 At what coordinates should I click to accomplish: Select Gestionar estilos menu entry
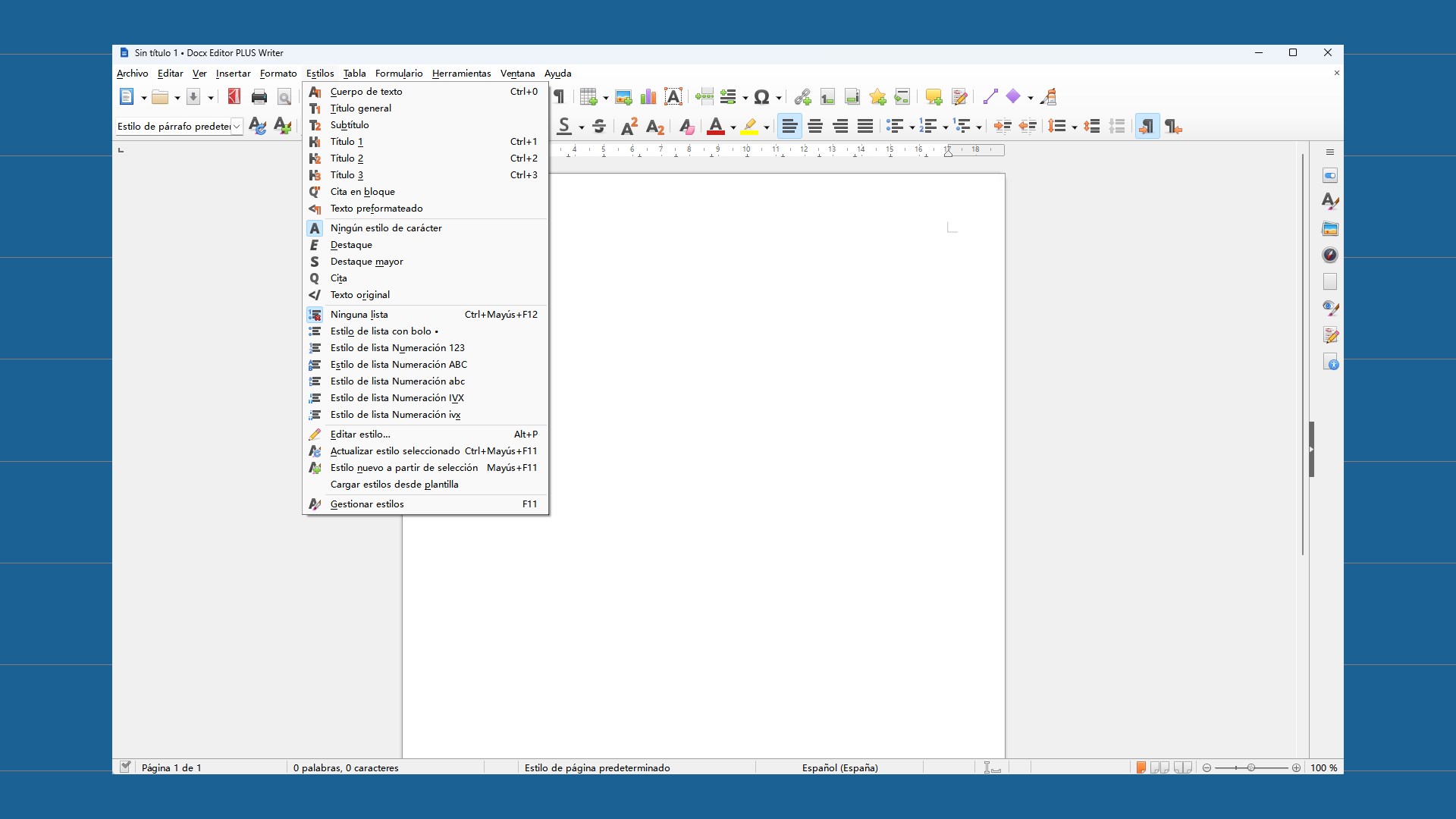pyautogui.click(x=367, y=504)
